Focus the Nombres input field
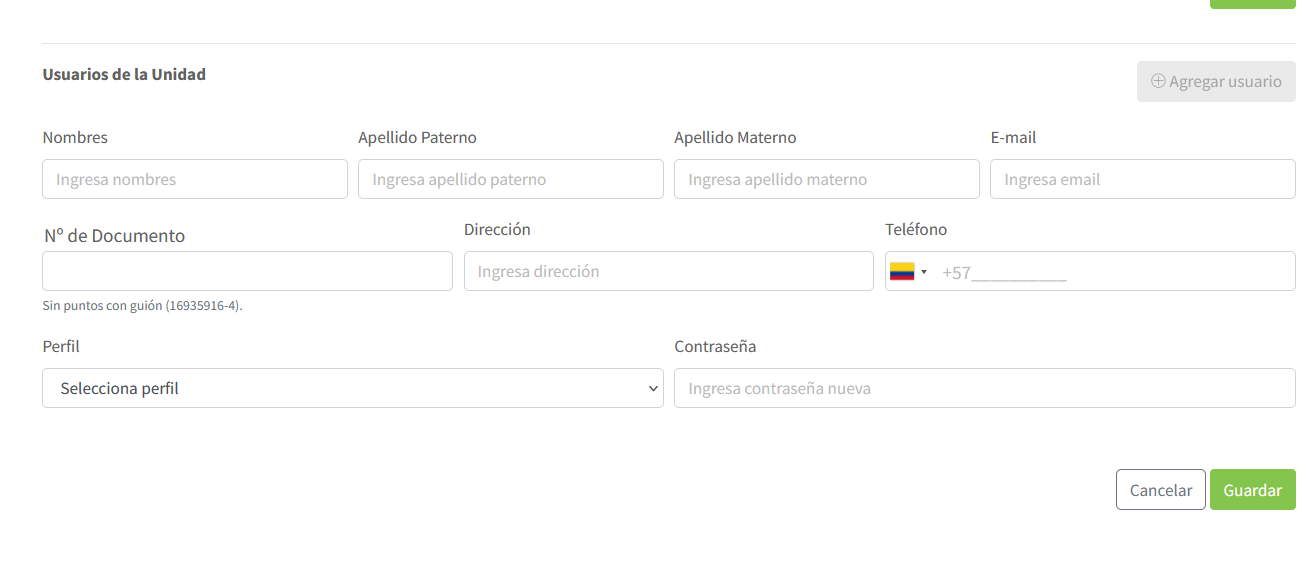This screenshot has height=565, width=1310. [195, 179]
